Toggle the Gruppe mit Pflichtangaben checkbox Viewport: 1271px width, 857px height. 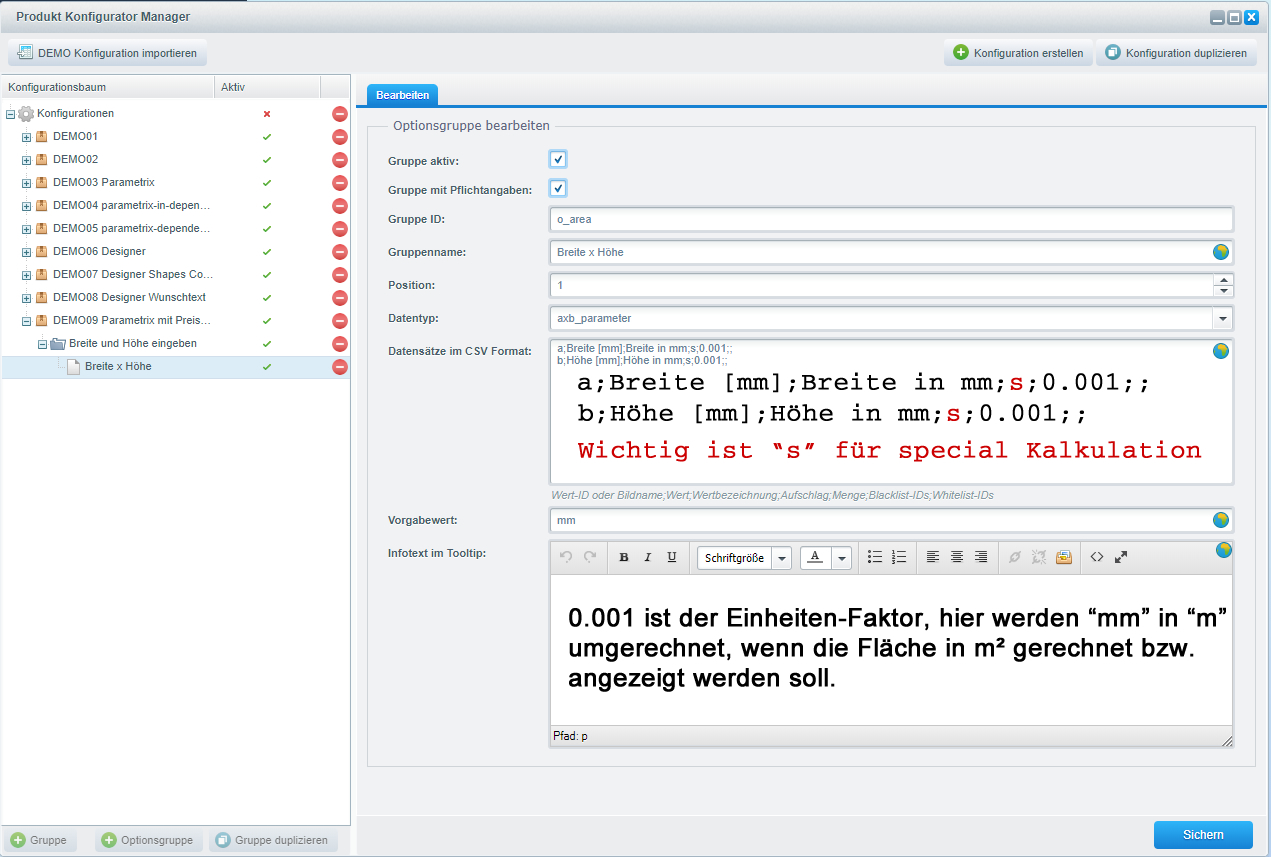(558, 189)
